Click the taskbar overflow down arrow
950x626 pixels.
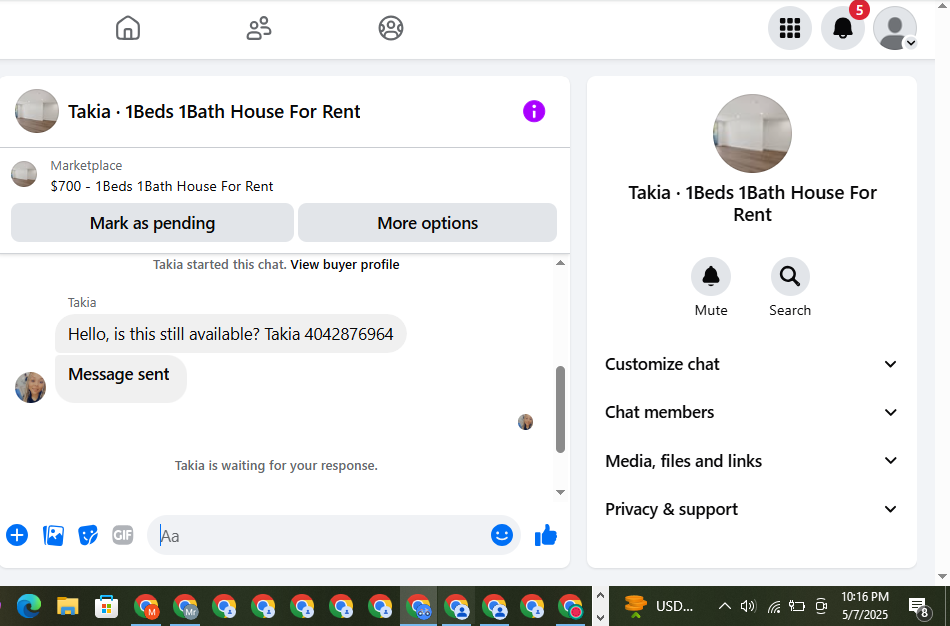tap(600, 618)
